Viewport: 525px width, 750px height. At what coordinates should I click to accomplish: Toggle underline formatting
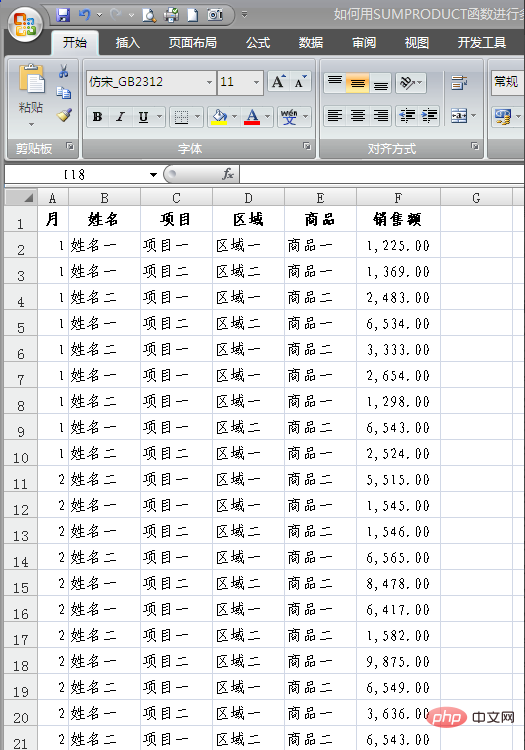pyautogui.click(x=143, y=117)
